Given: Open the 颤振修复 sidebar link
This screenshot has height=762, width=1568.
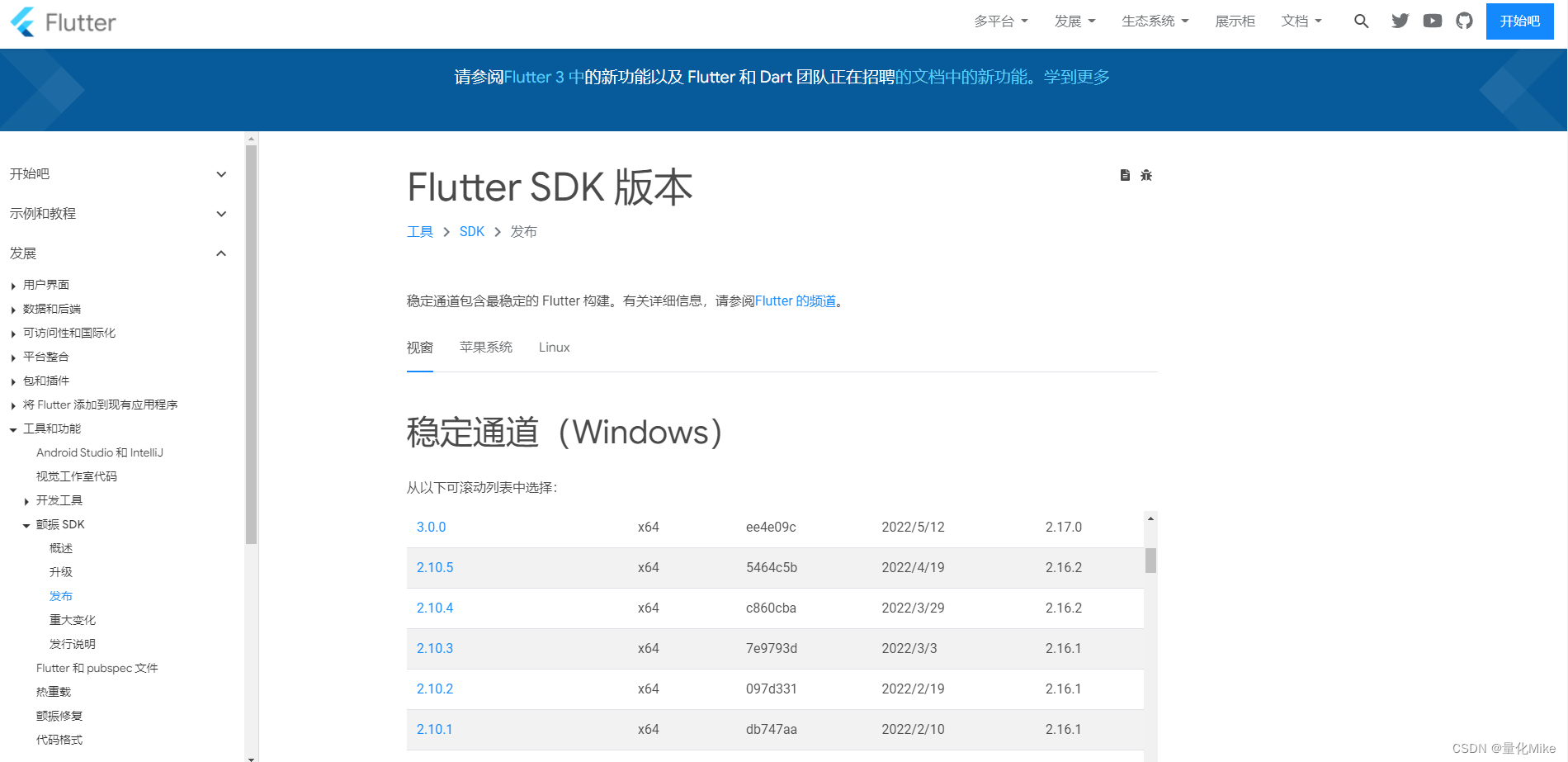Looking at the screenshot, I should 59,716.
